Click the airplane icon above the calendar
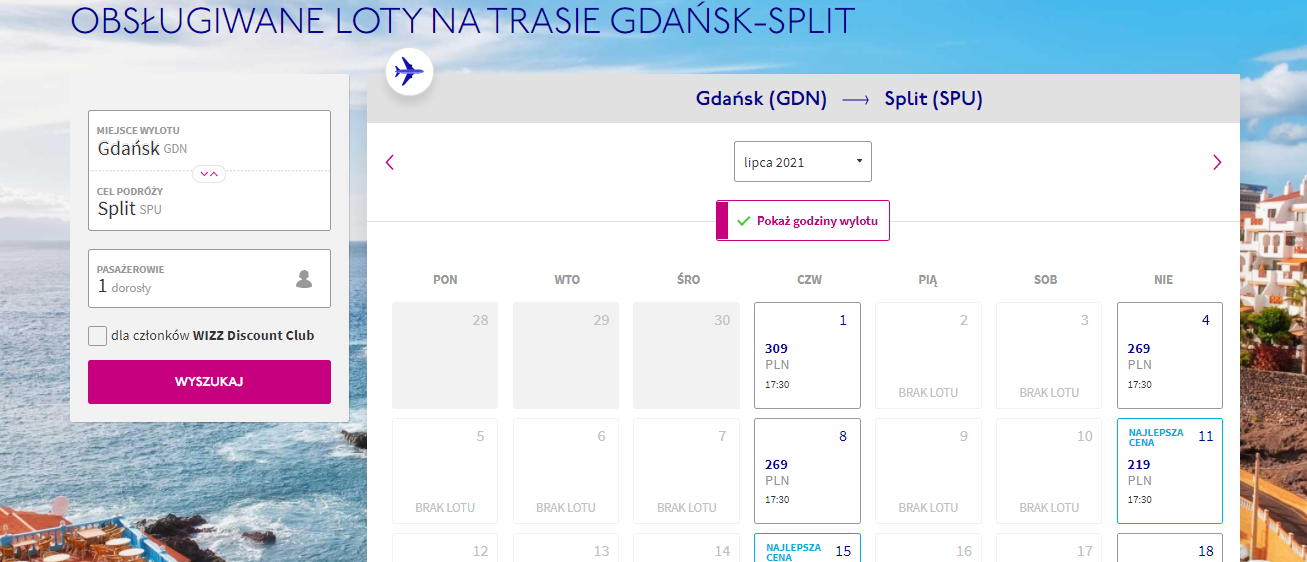The width and height of the screenshot is (1307, 562). 409,72
